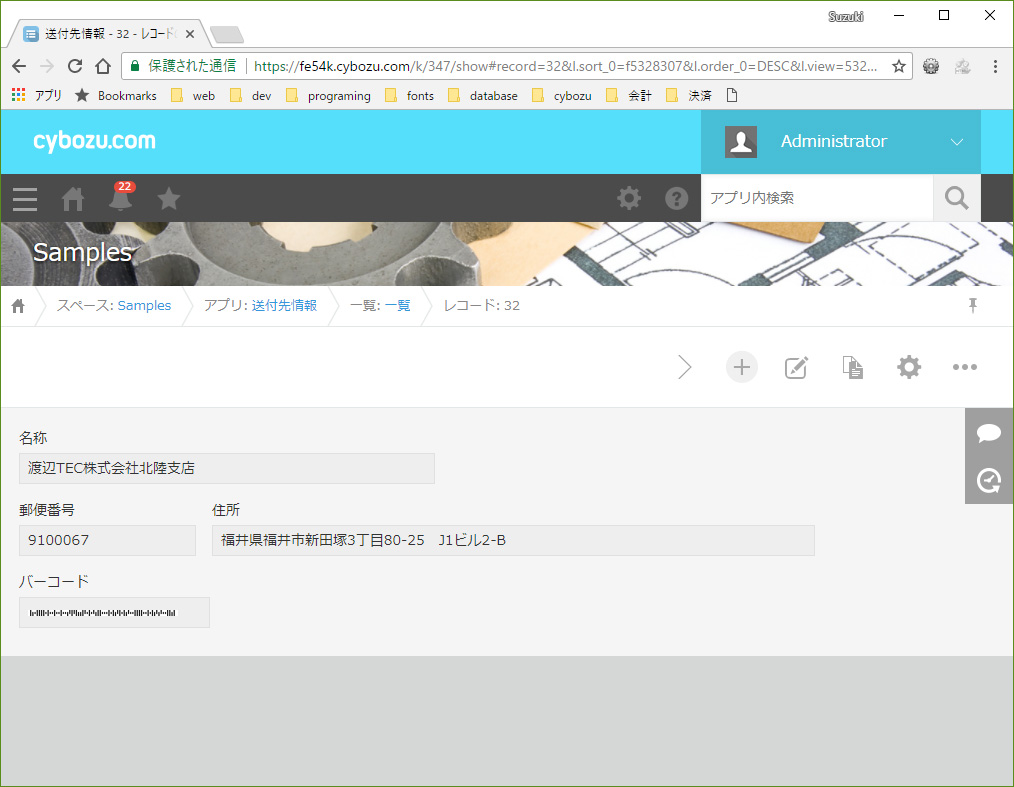Select the postal code 9100067
The height and width of the screenshot is (787, 1014).
click(107, 540)
